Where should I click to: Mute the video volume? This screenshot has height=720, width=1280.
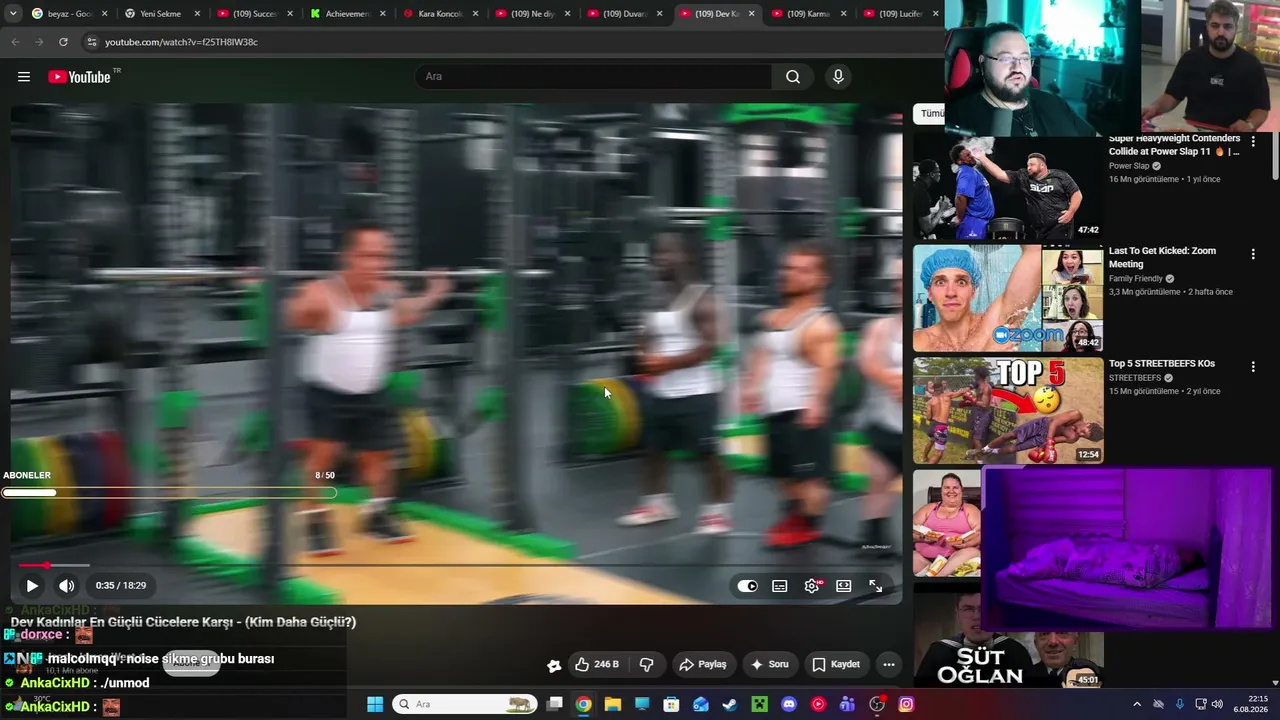(x=66, y=586)
